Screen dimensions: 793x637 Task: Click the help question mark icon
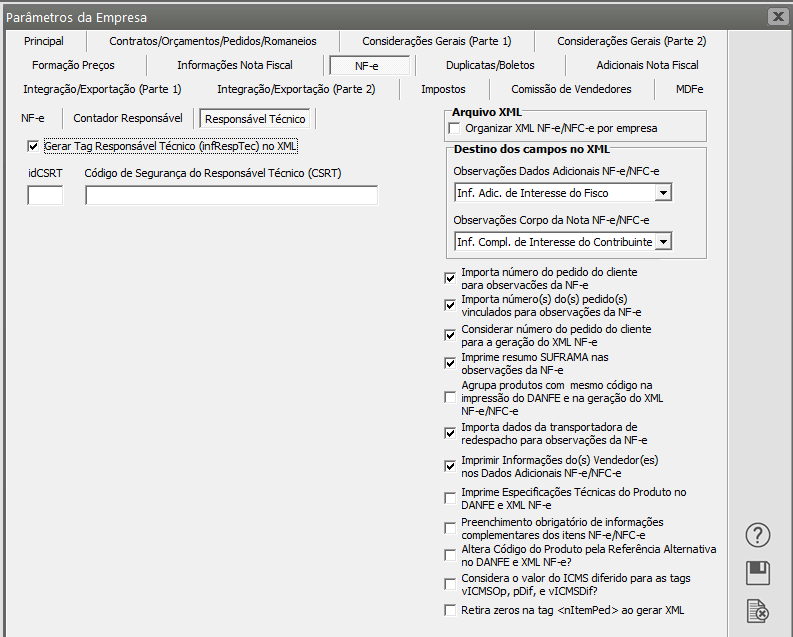click(758, 535)
